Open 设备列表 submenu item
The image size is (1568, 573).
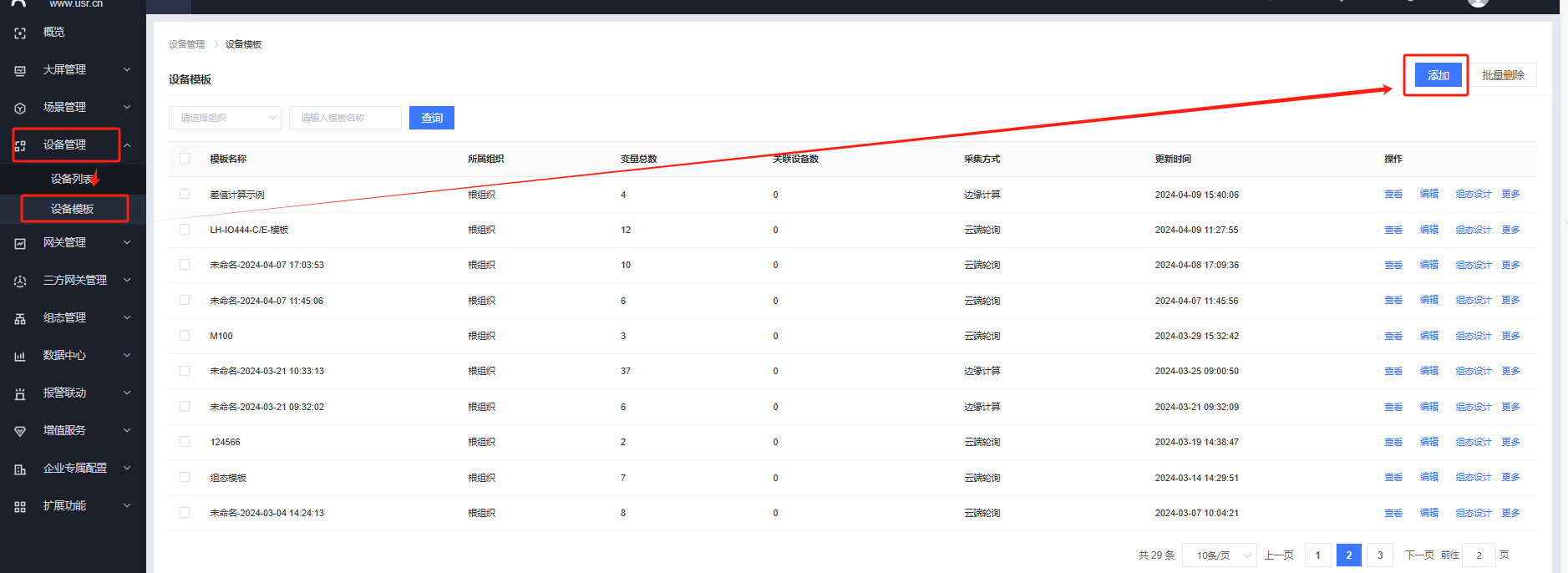coord(72,179)
